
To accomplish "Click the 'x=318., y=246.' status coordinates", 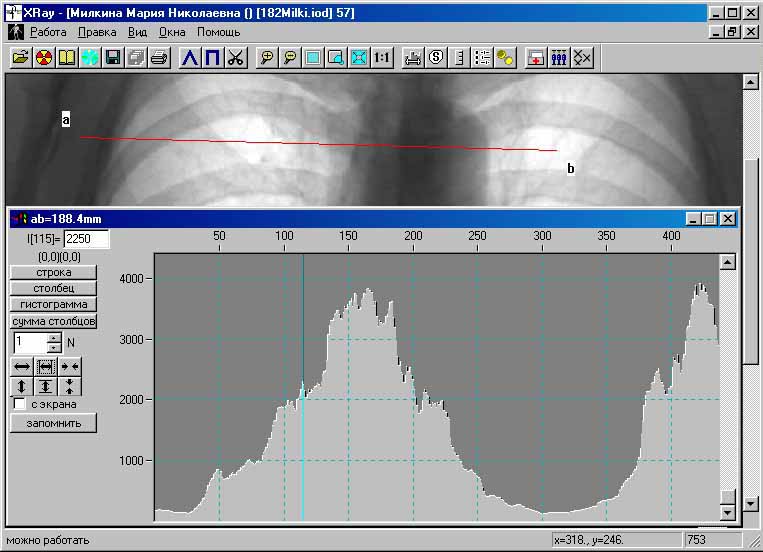I will [589, 539].
